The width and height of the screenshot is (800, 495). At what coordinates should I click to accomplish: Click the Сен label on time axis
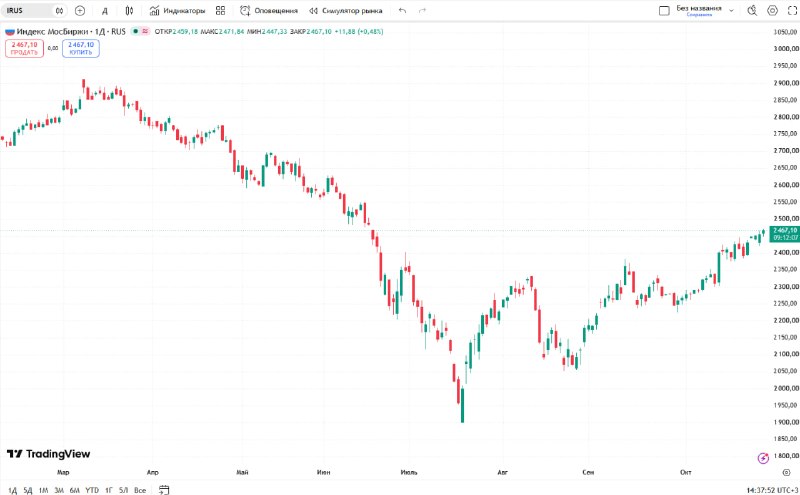(x=588, y=472)
